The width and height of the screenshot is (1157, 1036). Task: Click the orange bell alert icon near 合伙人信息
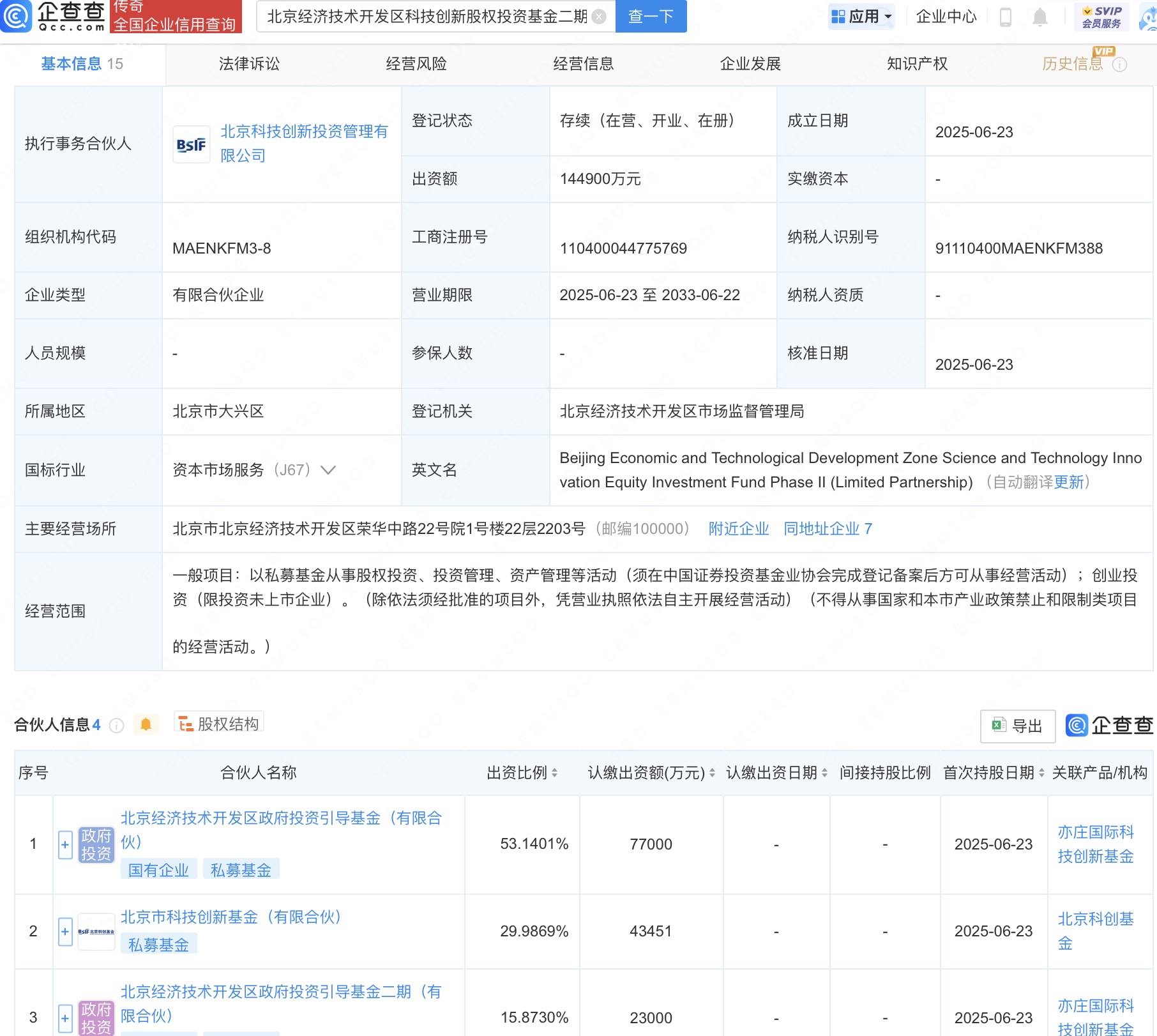[146, 724]
